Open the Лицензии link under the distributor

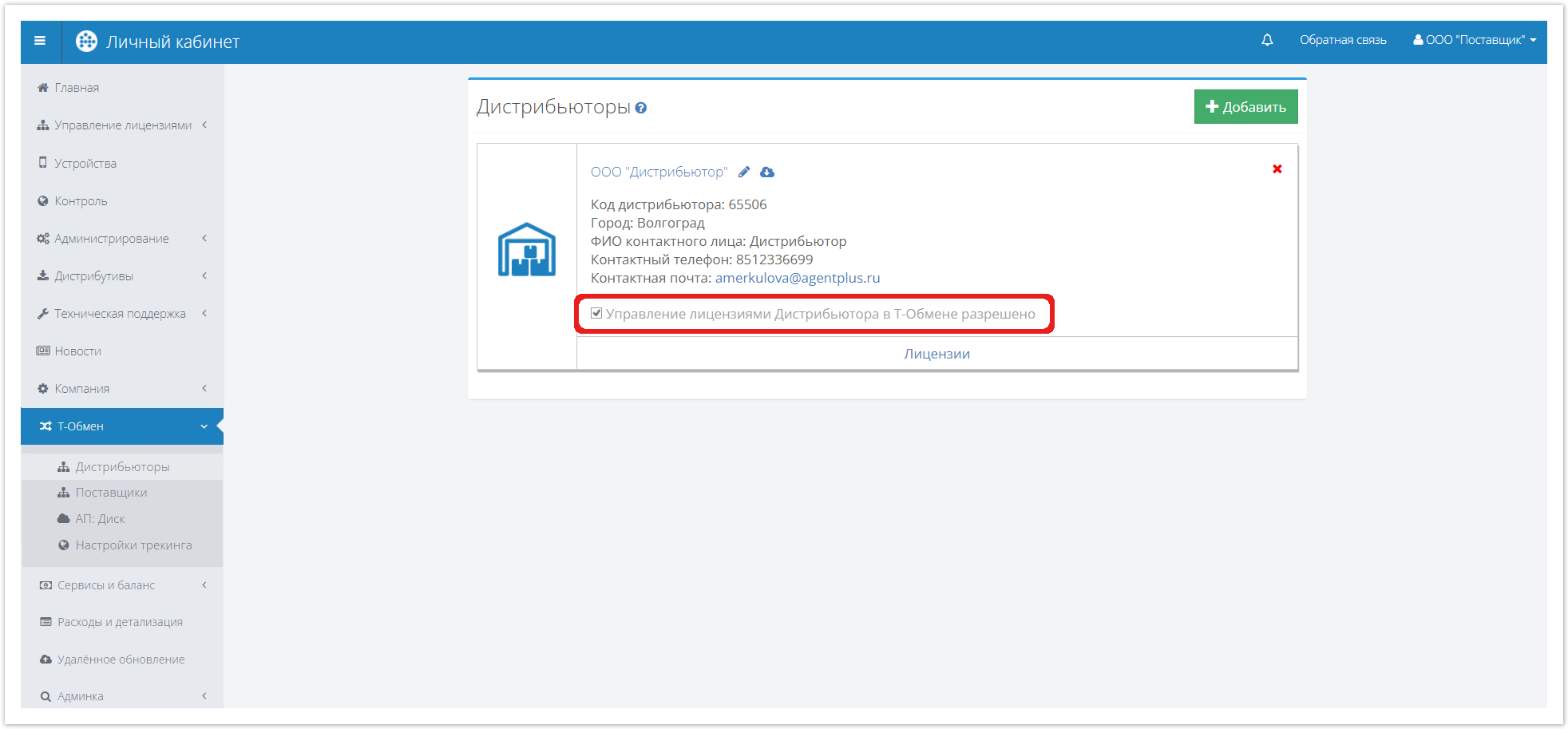(936, 354)
